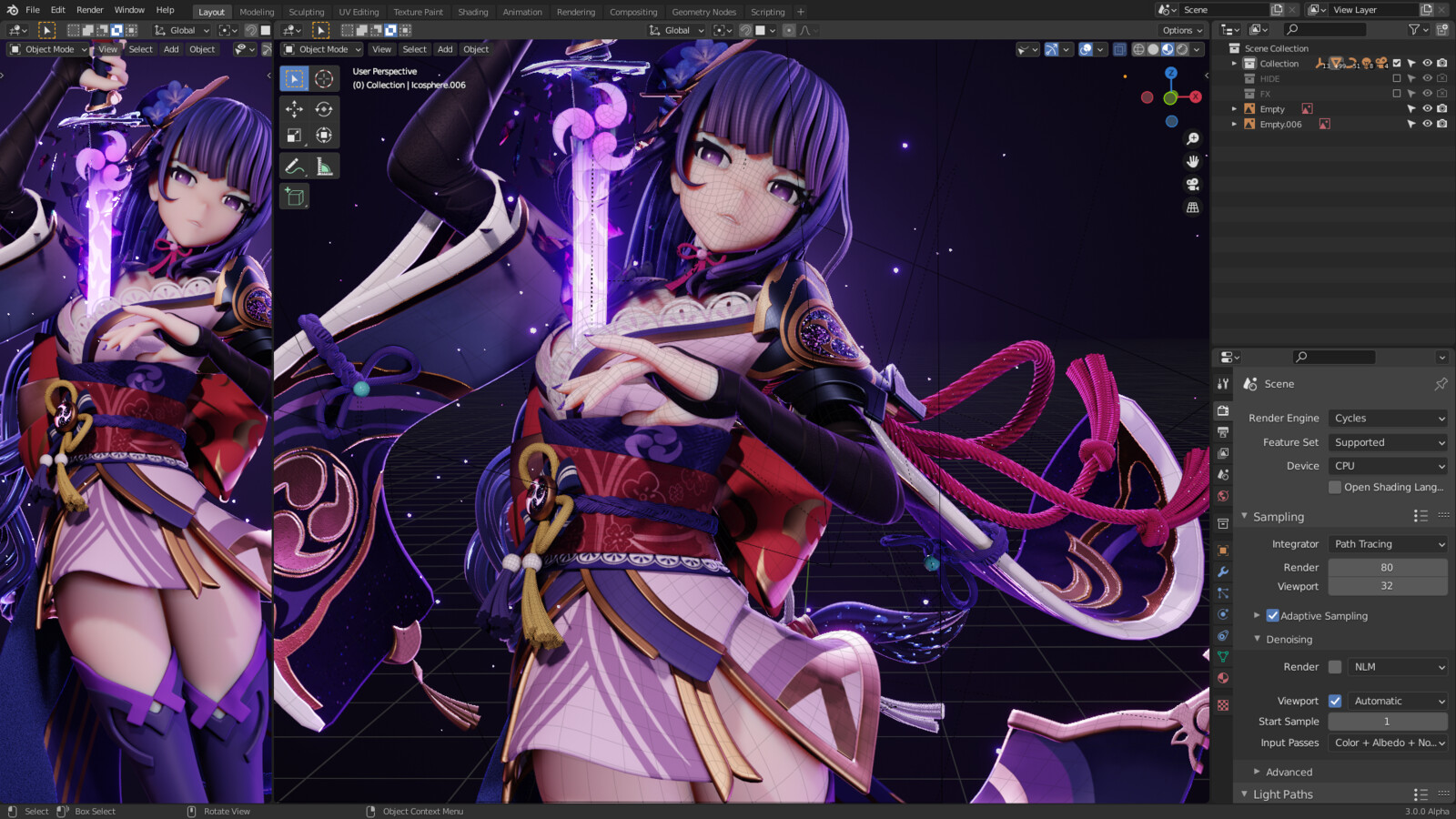
Task: Switch perspective/orthographic with grid icon
Action: tap(1192, 207)
